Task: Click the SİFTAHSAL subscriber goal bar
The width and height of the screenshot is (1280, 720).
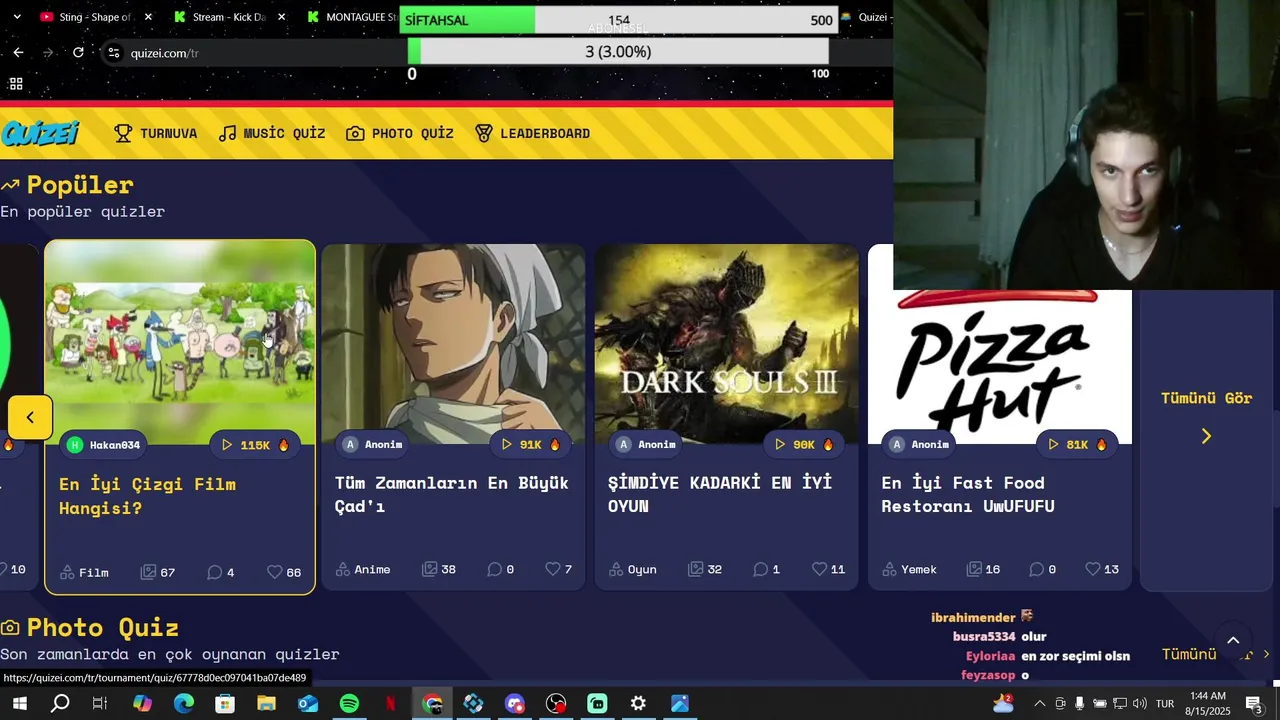Action: coord(619,20)
